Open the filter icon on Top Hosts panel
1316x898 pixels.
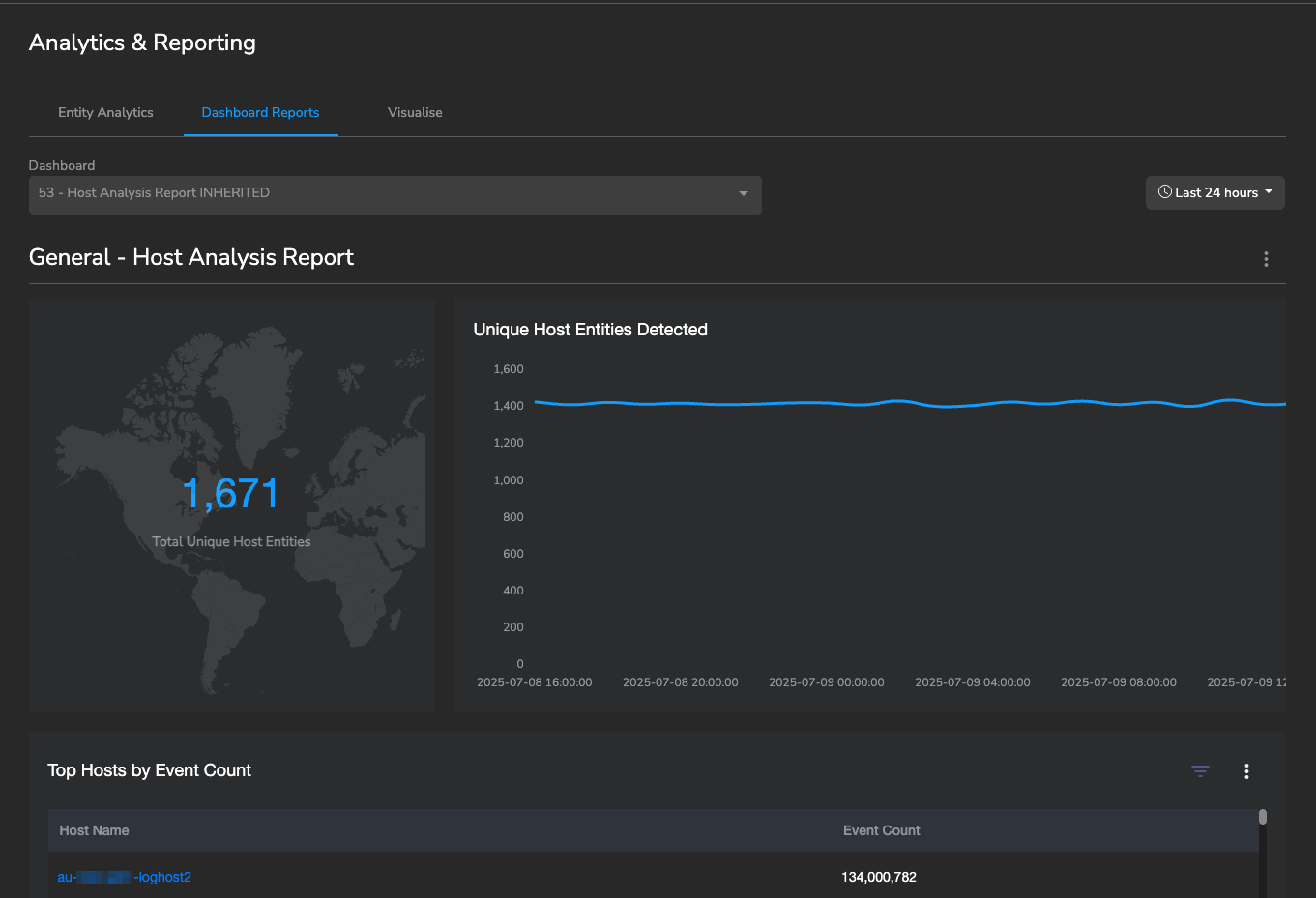(1200, 771)
